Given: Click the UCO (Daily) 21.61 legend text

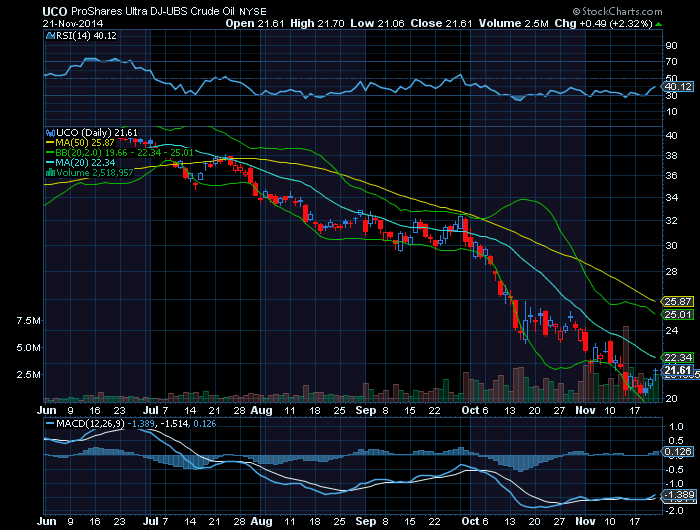Looking at the screenshot, I should tap(97, 133).
